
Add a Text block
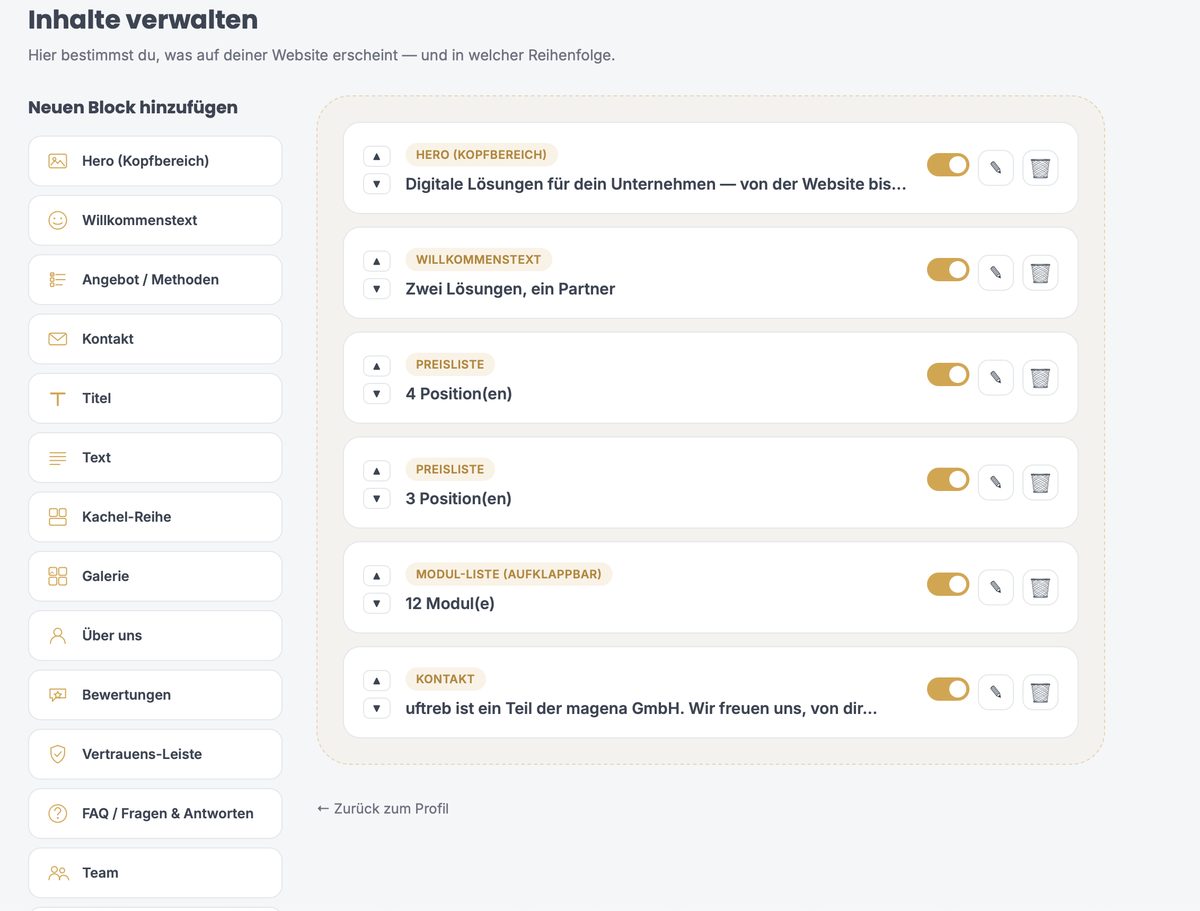[155, 458]
